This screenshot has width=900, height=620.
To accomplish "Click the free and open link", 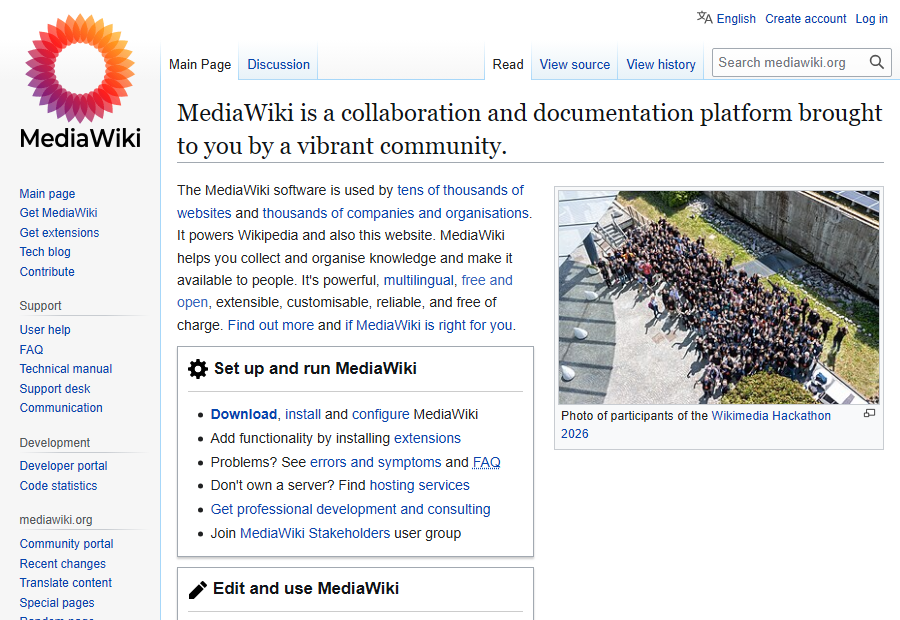I will pos(487,280).
